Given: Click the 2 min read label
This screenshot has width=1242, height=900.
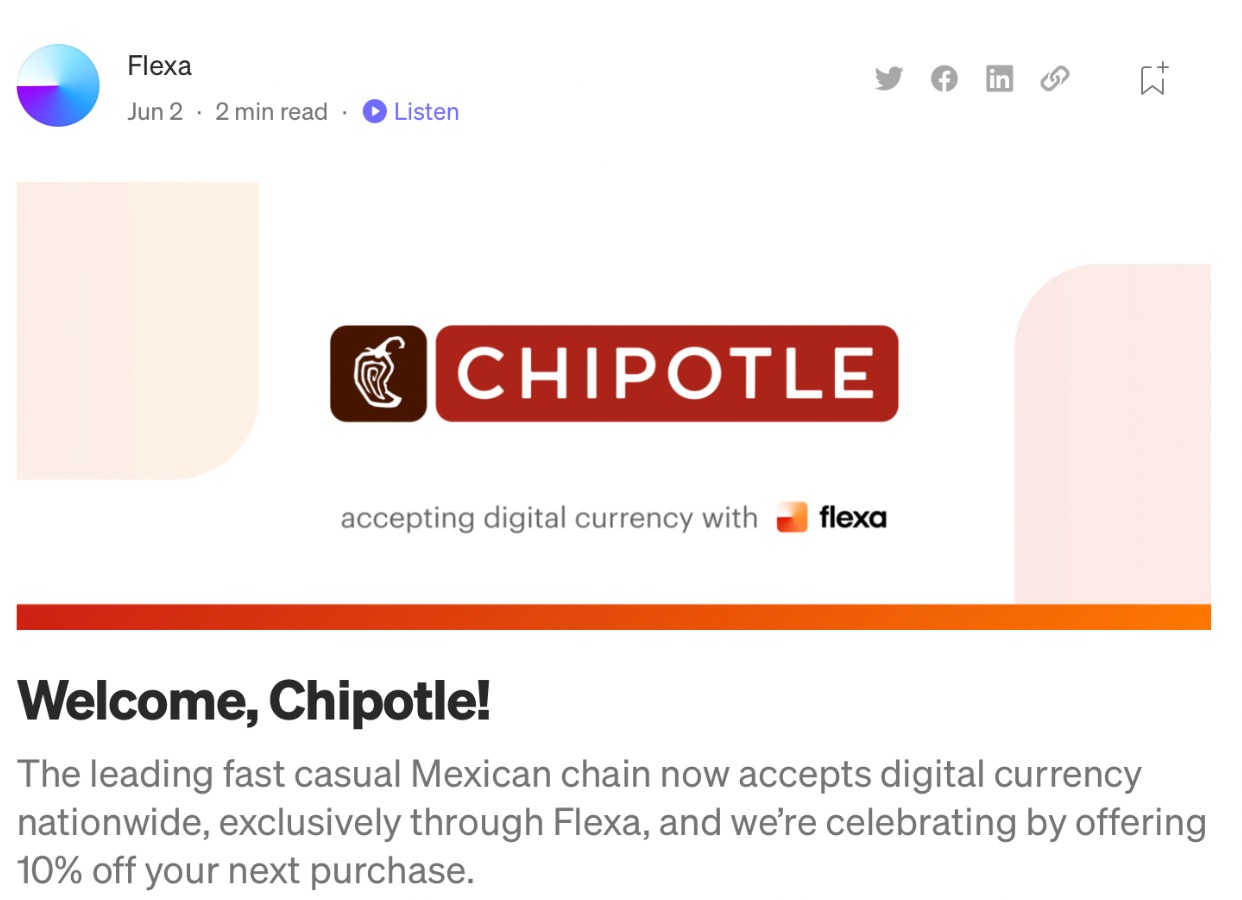Looking at the screenshot, I should tap(271, 112).
